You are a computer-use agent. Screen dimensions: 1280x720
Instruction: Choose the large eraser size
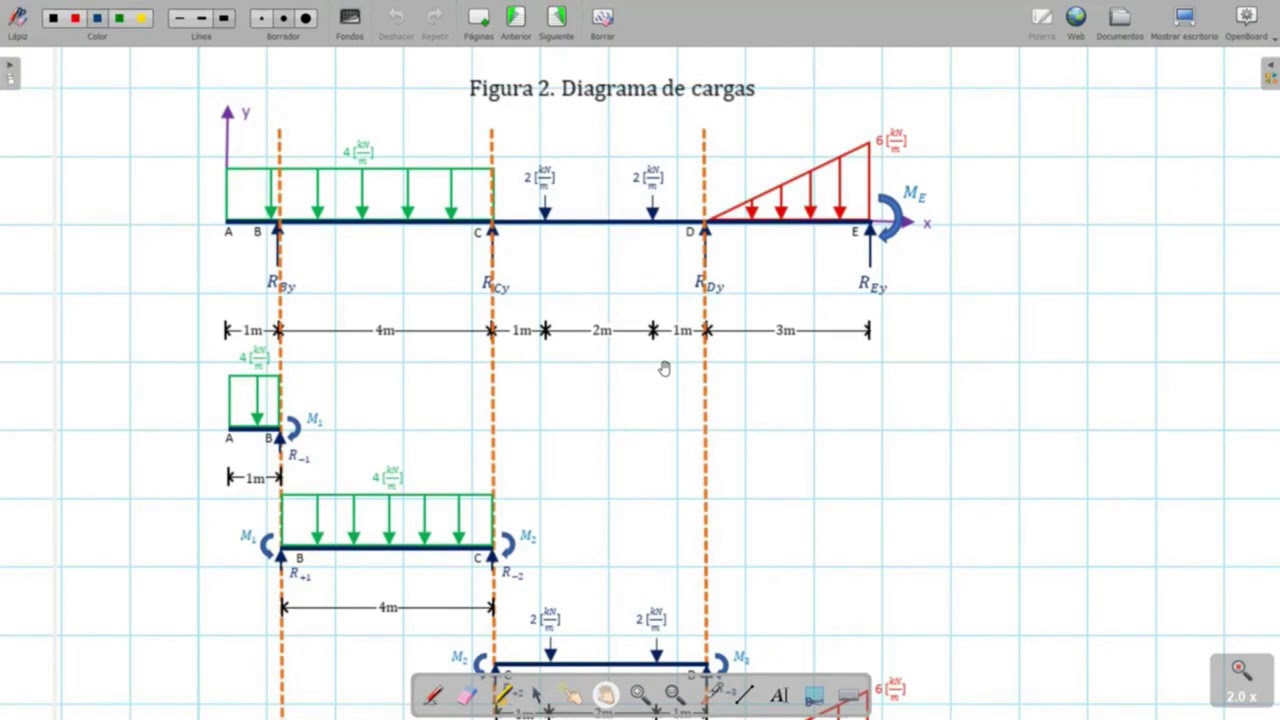306,18
